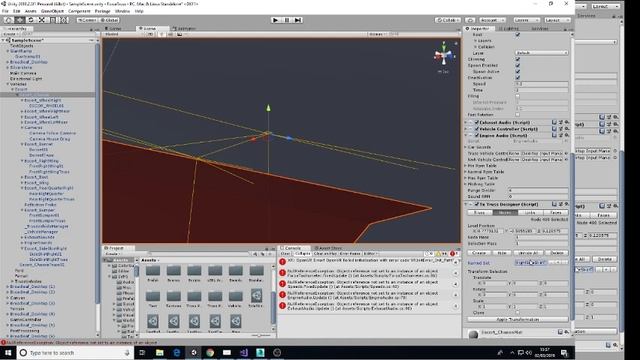This screenshot has width=640, height=360.
Task: Open Engine Audio script settings gear
Action: coord(567,135)
